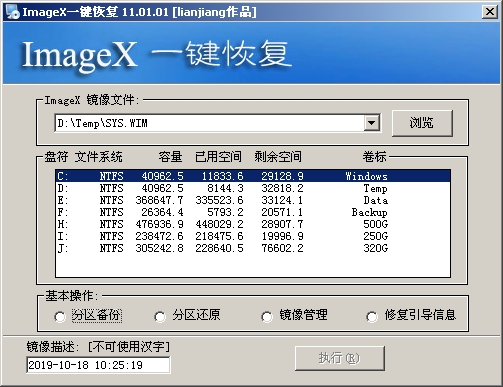Close the ImageX window
This screenshot has height=387, width=503.
(490, 12)
